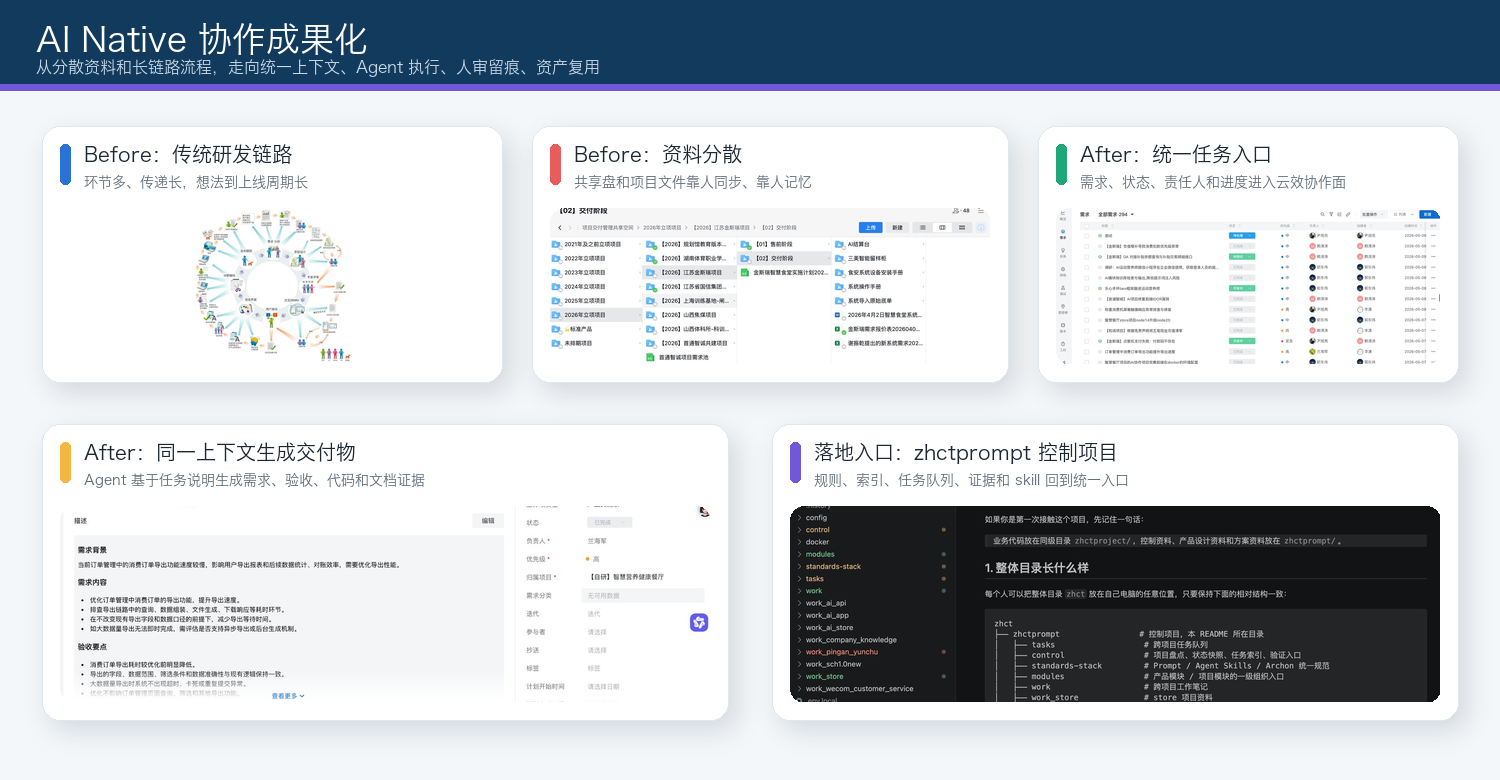Screen dimensions: 1500x780
Task: Select the compact rows view icon in file browser
Action: [x=962, y=228]
